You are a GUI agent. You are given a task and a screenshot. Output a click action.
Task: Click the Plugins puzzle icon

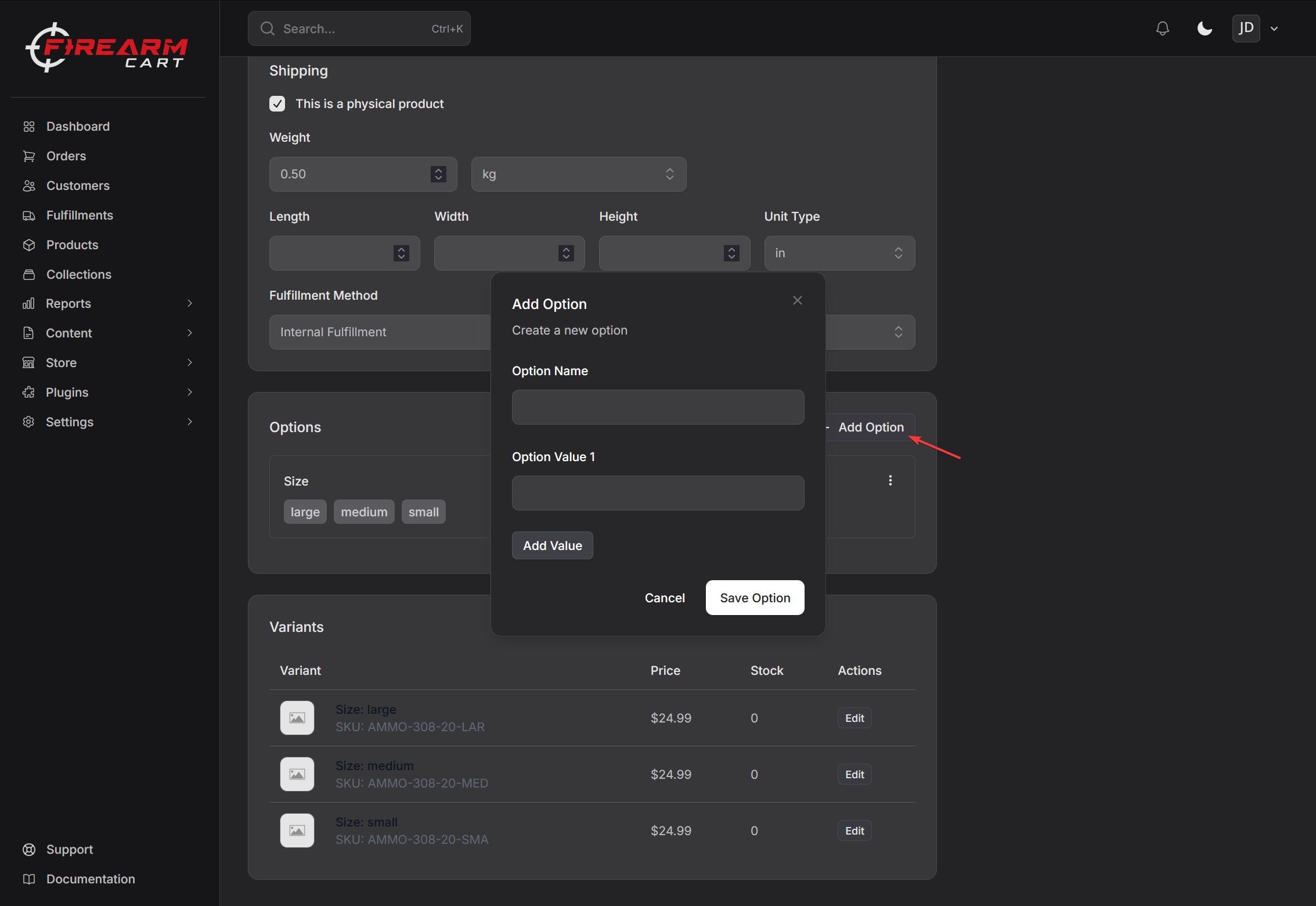pyautogui.click(x=28, y=392)
